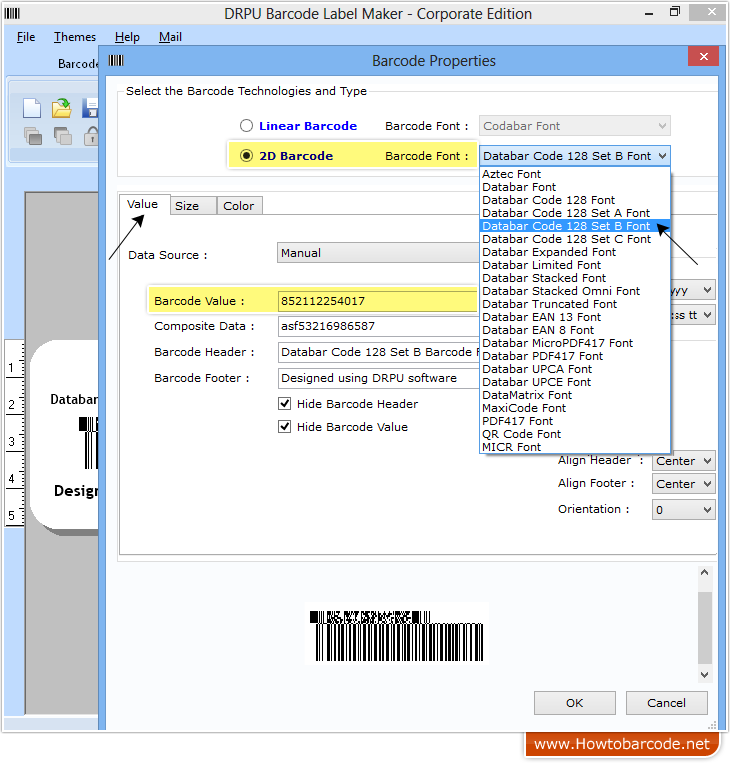
Task: Click the barcode icon in Barcode Properties title
Action: click(x=116, y=61)
